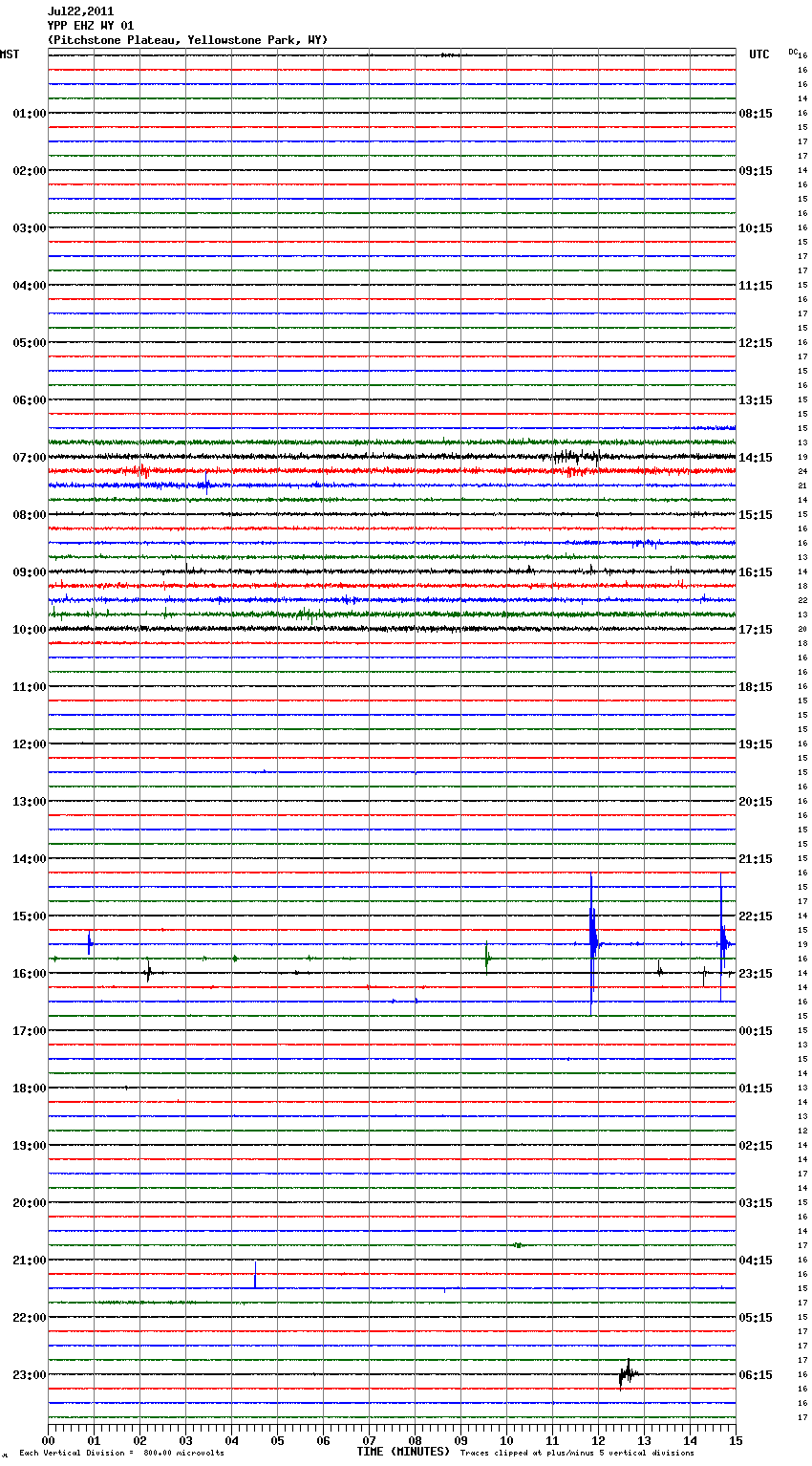
Task: Select the 18:00 MST time label
Action: [x=30, y=1089]
